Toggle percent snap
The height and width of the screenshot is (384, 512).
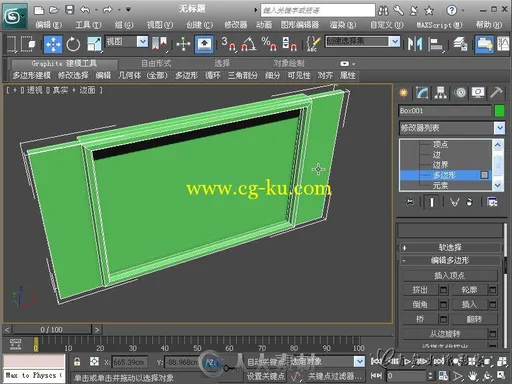click(269, 44)
